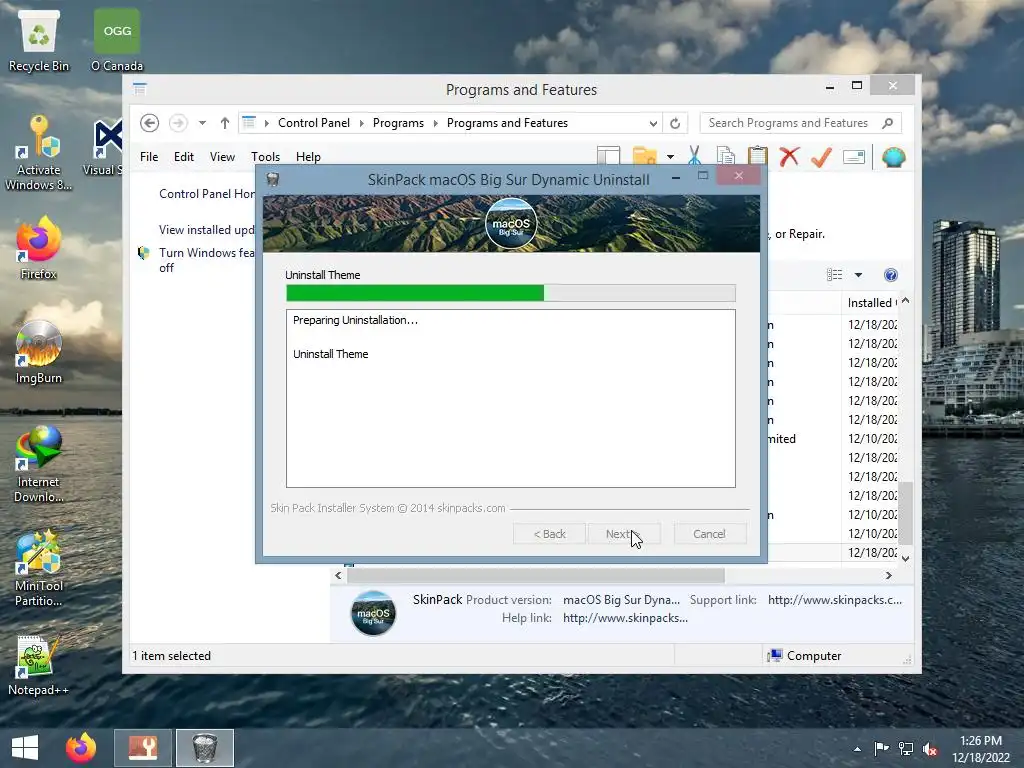Click the Installed On column header
The height and width of the screenshot is (768, 1024).
pos(872,303)
